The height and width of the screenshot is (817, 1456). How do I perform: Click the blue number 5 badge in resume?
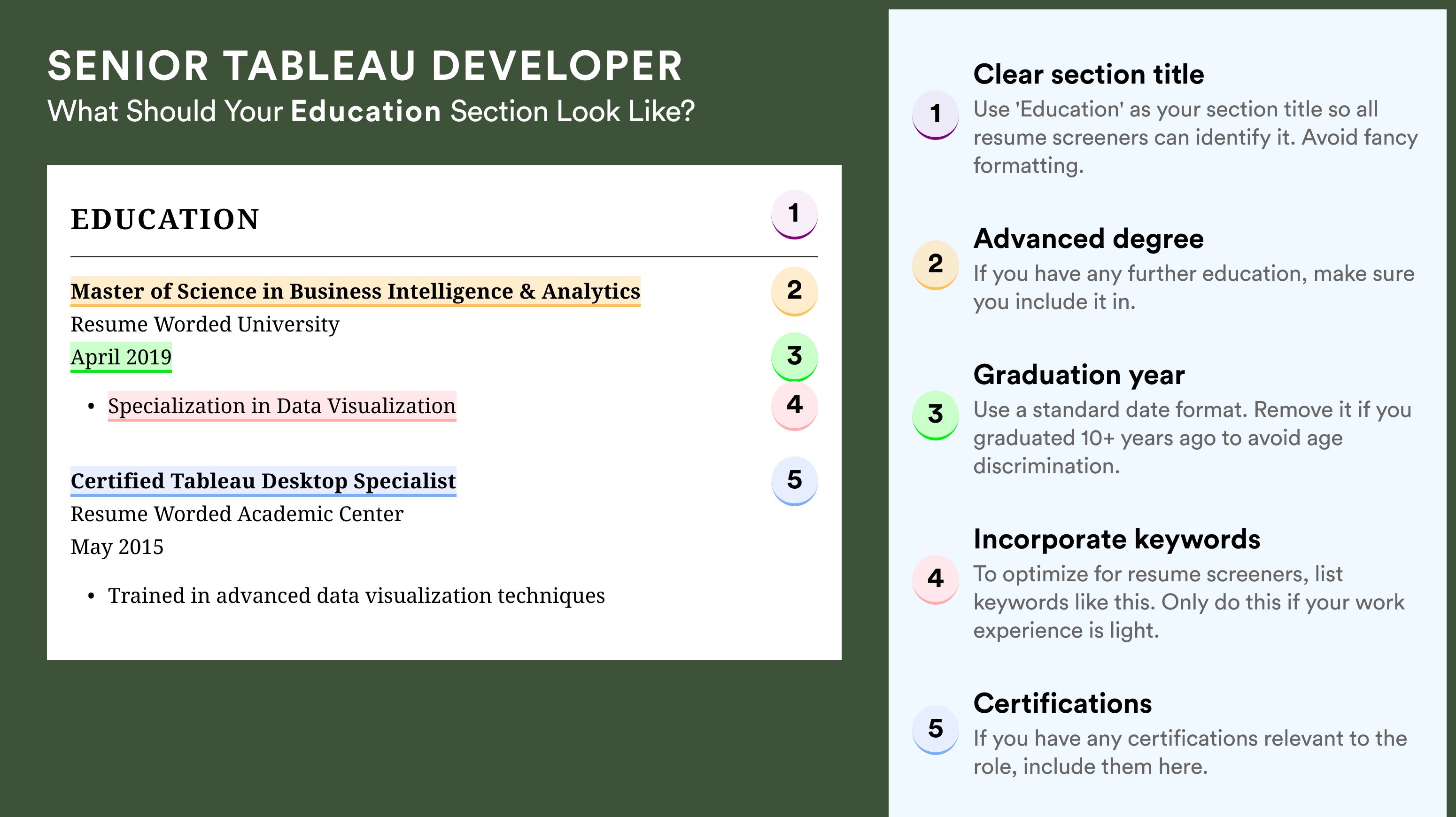pyautogui.click(x=794, y=481)
